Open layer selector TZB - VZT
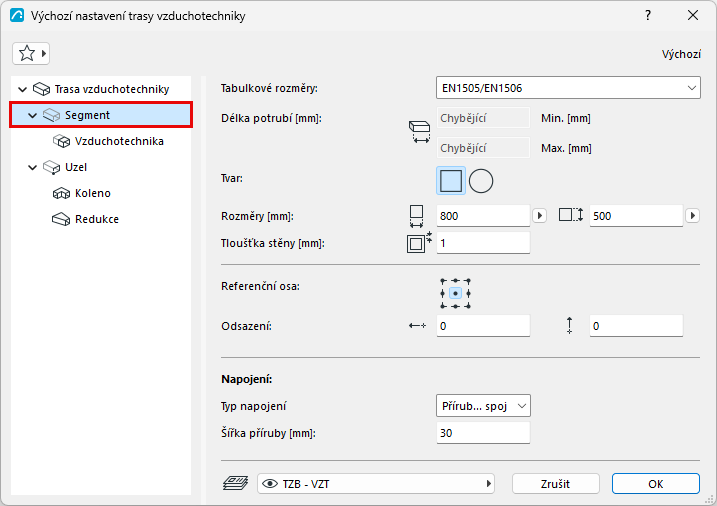Viewport: 717px width, 506px height. 376,484
